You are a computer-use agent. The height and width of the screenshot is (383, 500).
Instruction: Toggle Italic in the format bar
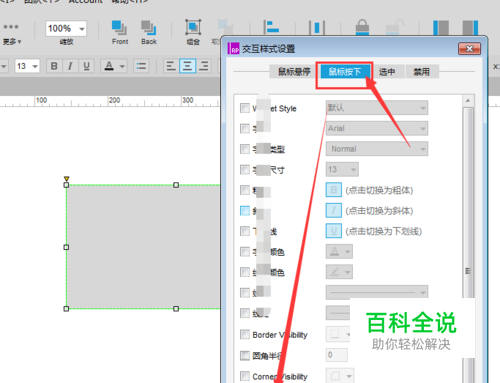click(70, 66)
